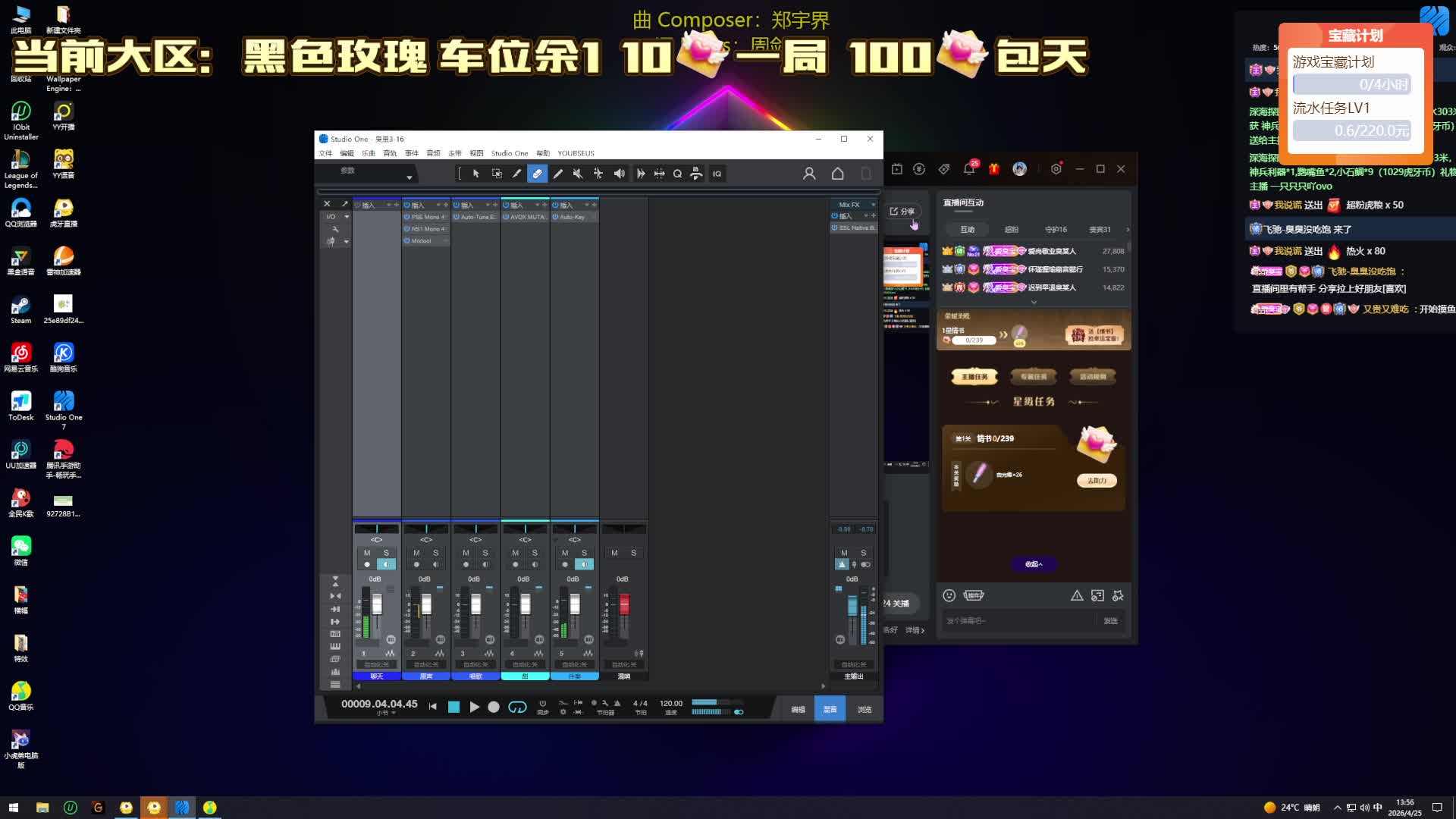This screenshot has height=819, width=1456.
Task: Open the Mix FX dropdown
Action: point(873,205)
